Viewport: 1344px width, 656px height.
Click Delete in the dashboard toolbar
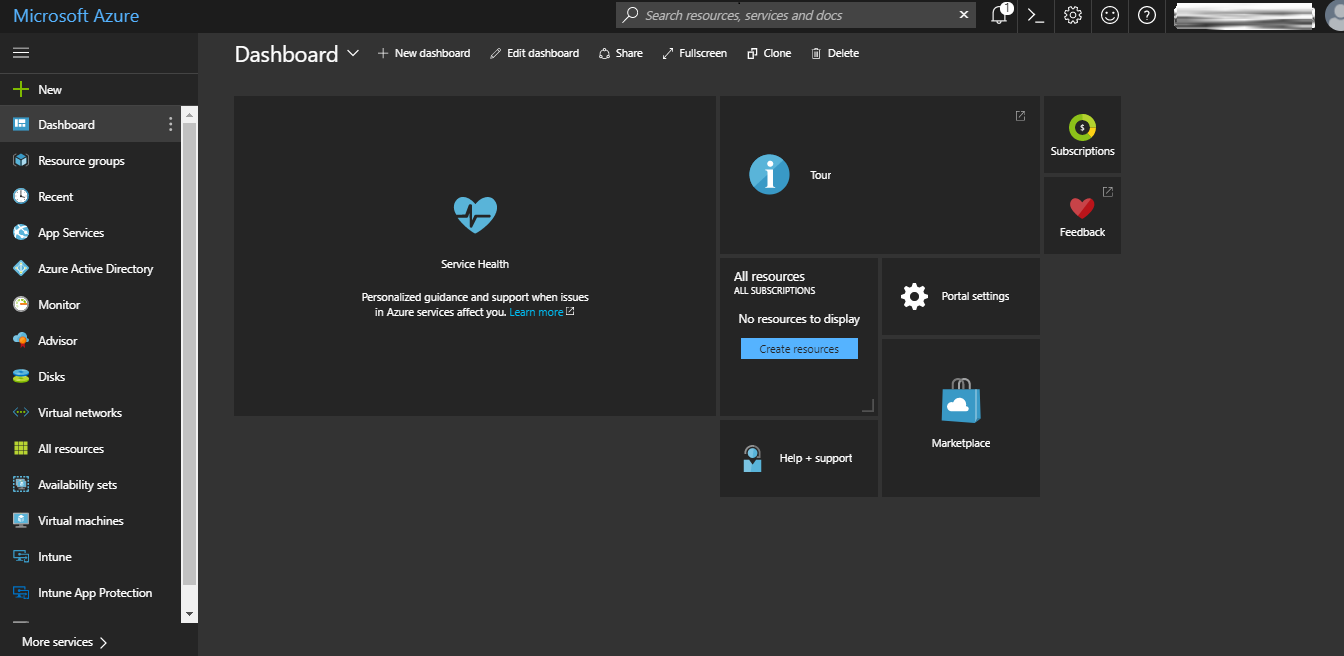pyautogui.click(x=835, y=53)
